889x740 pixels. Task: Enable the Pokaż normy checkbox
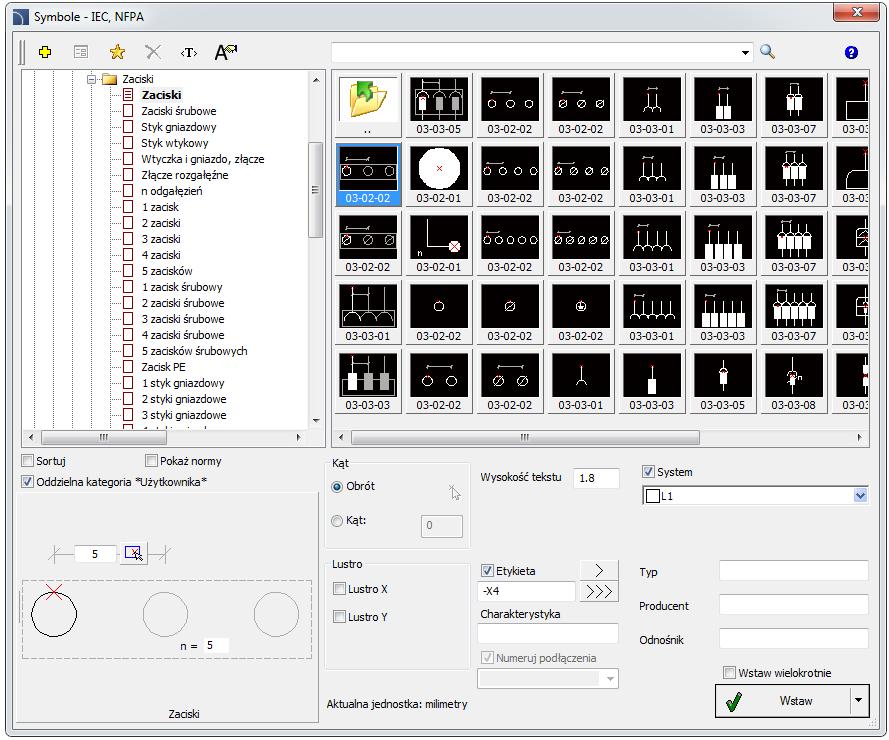click(151, 460)
